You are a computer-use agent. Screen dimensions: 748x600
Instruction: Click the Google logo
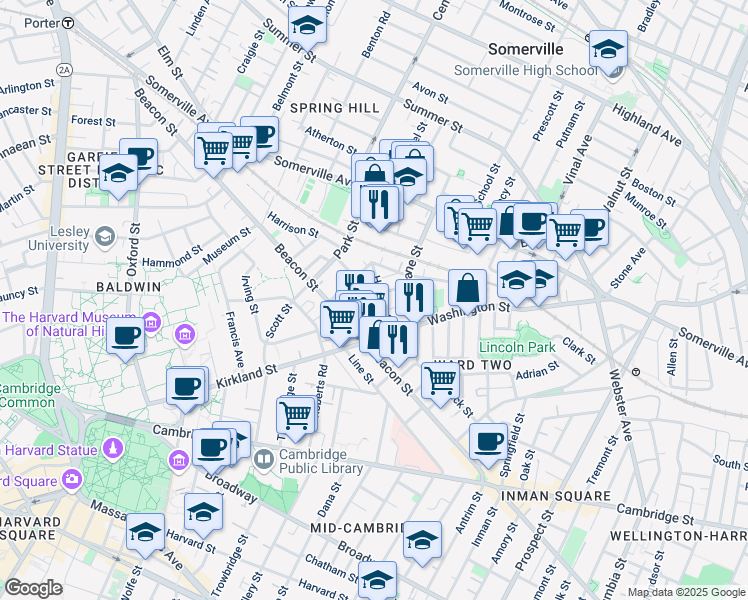[33, 589]
